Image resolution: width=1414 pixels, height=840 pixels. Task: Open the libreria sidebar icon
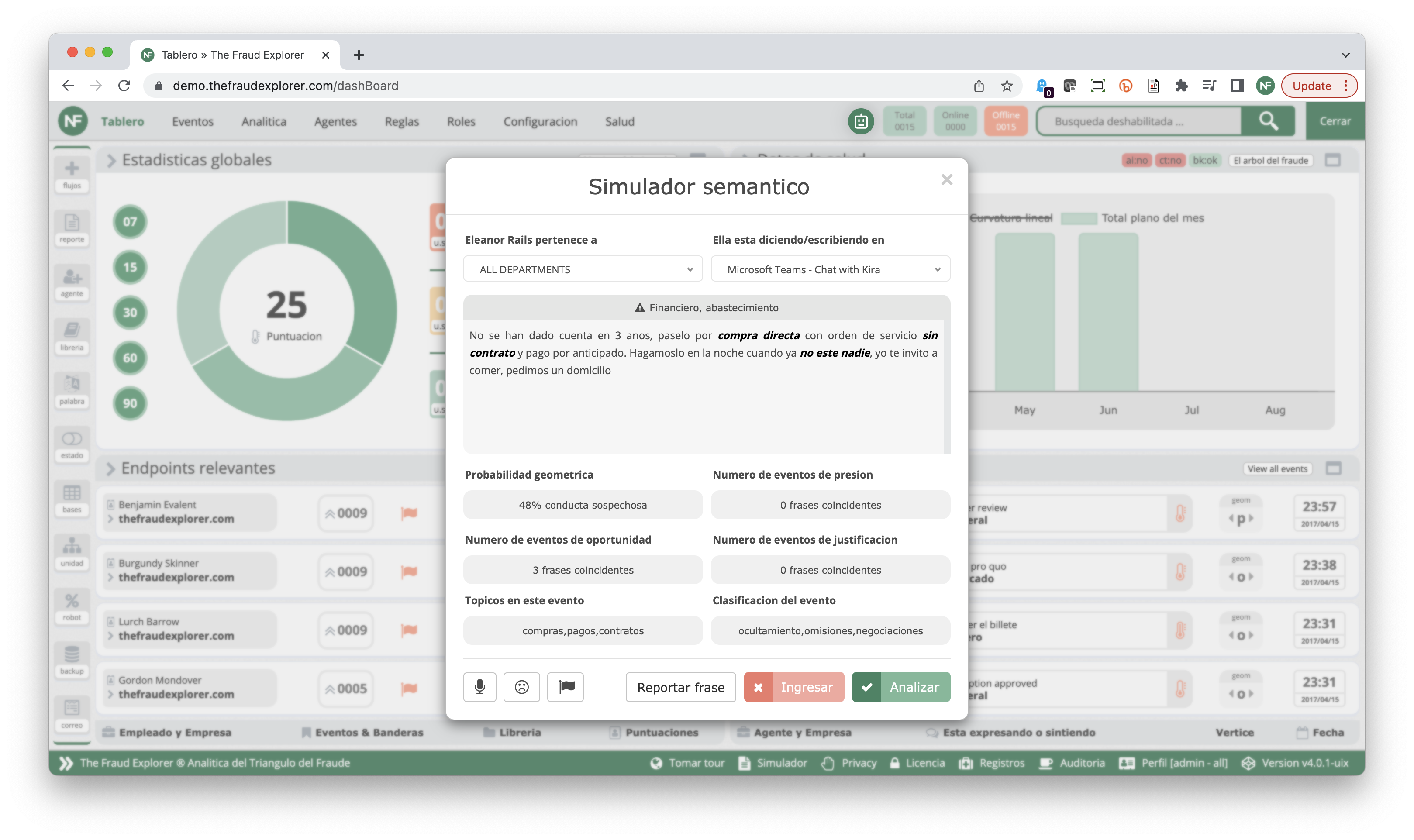(72, 337)
